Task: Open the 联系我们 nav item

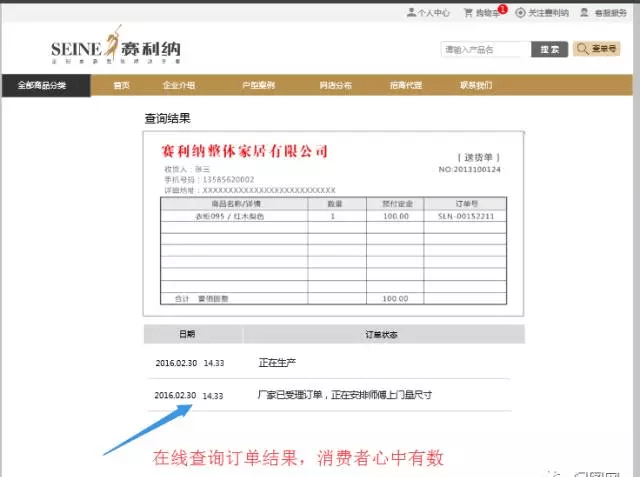Action: click(476, 85)
